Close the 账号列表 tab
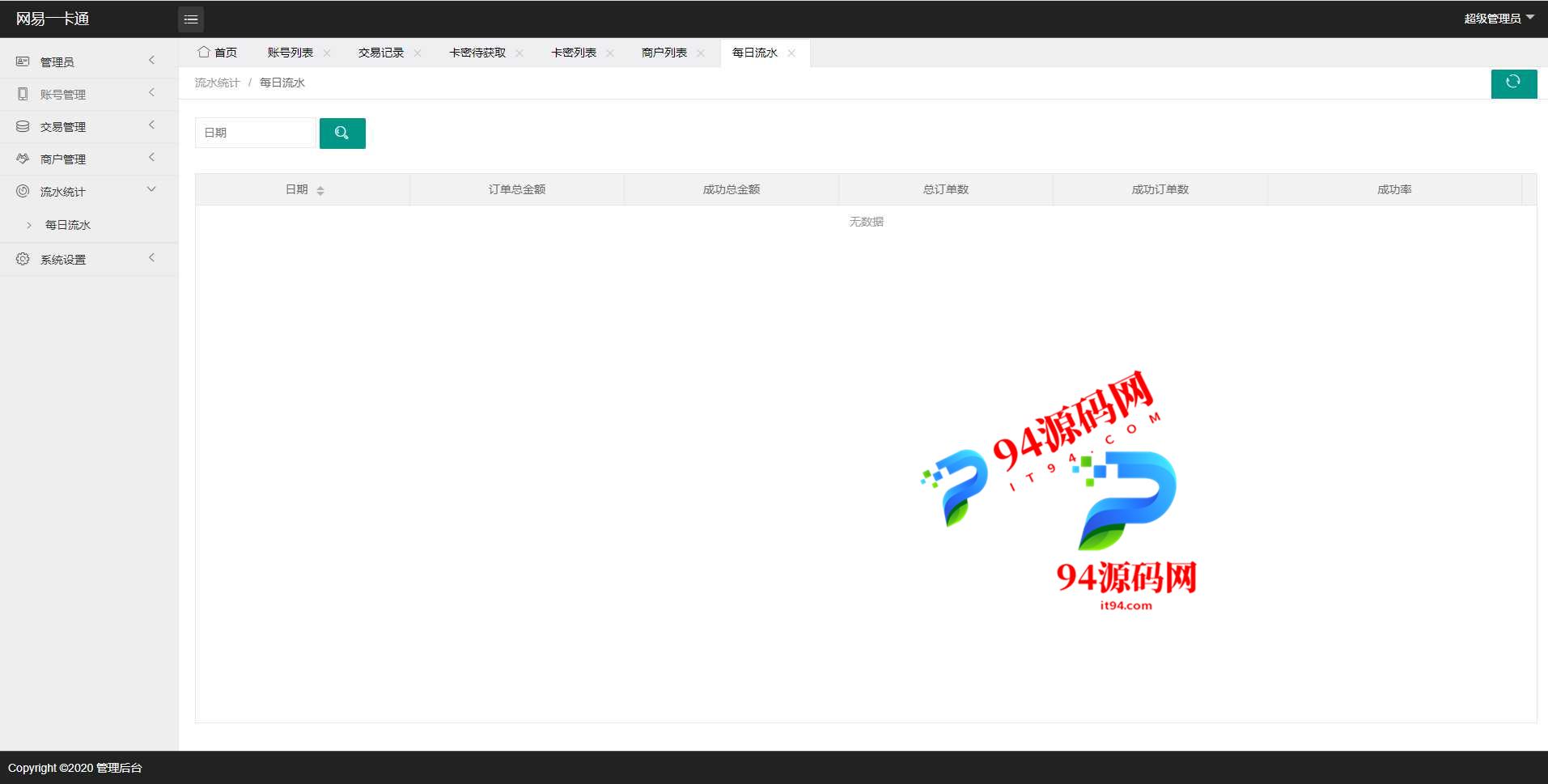 click(x=327, y=53)
